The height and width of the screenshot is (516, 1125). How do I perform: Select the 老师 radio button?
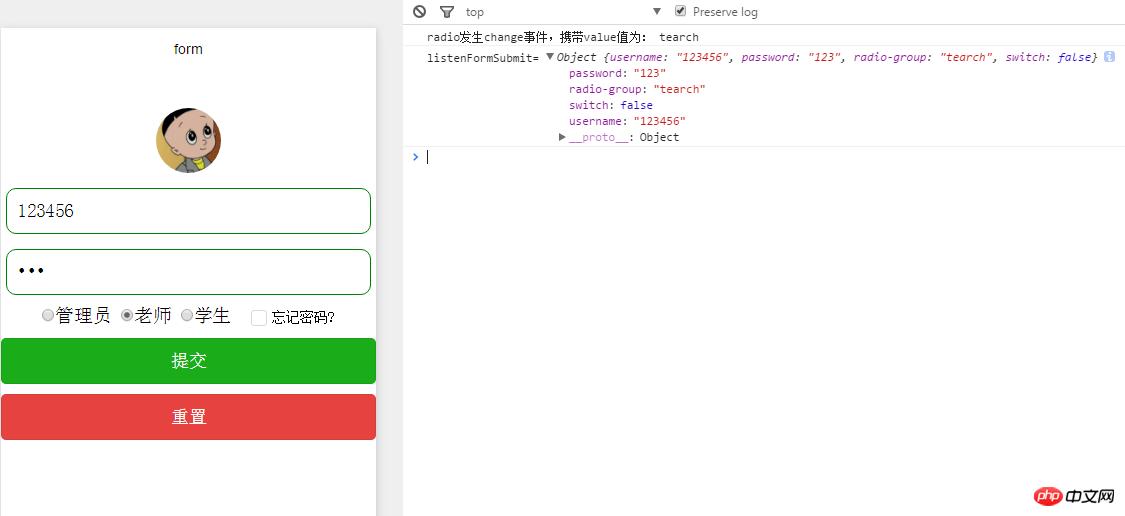coord(127,316)
